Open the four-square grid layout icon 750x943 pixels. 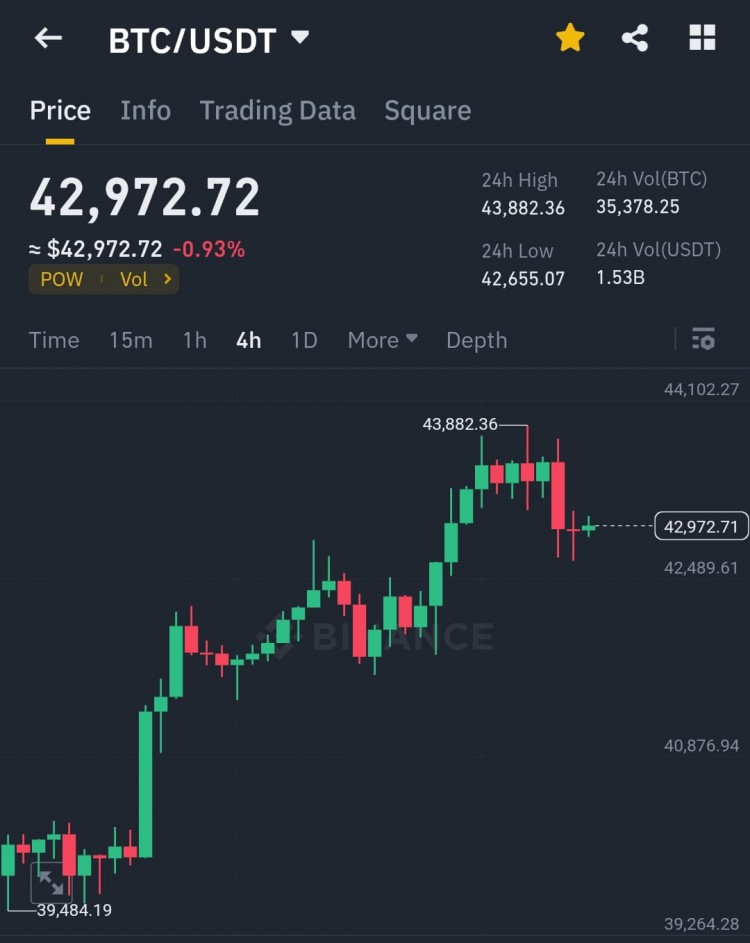[702, 38]
